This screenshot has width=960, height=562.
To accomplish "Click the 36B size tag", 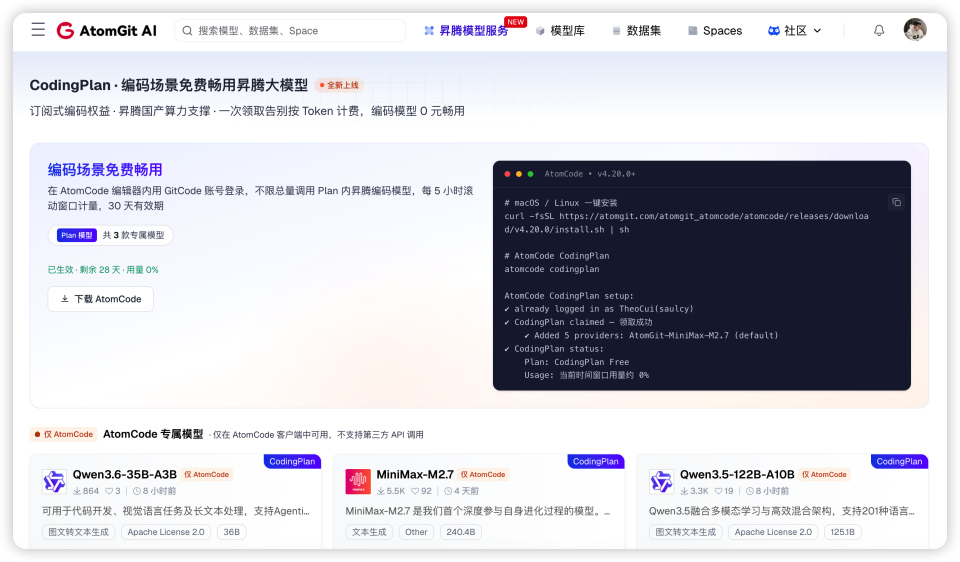I will click(x=231, y=532).
